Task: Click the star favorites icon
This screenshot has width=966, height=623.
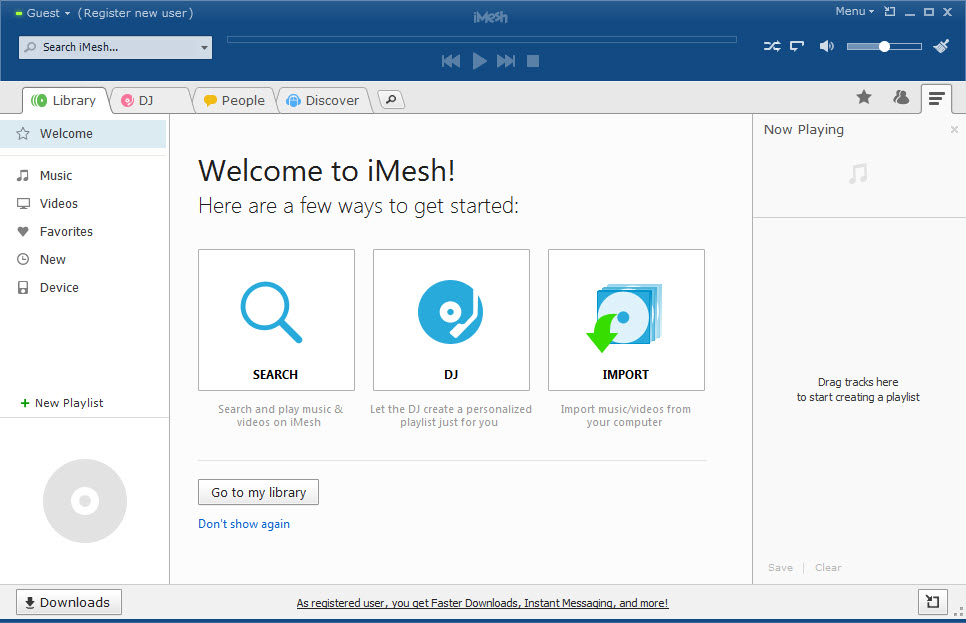Action: 864,97
